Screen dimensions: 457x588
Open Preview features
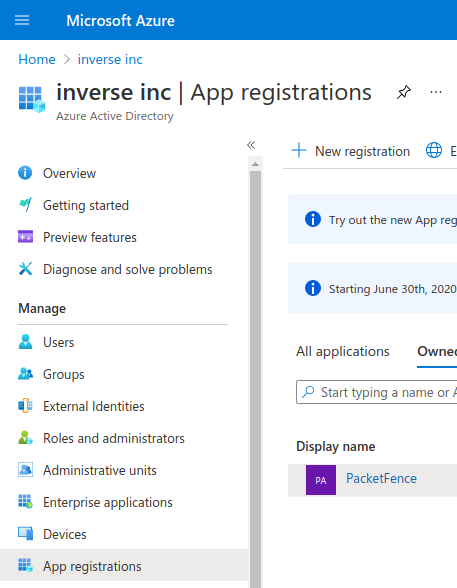(90, 237)
